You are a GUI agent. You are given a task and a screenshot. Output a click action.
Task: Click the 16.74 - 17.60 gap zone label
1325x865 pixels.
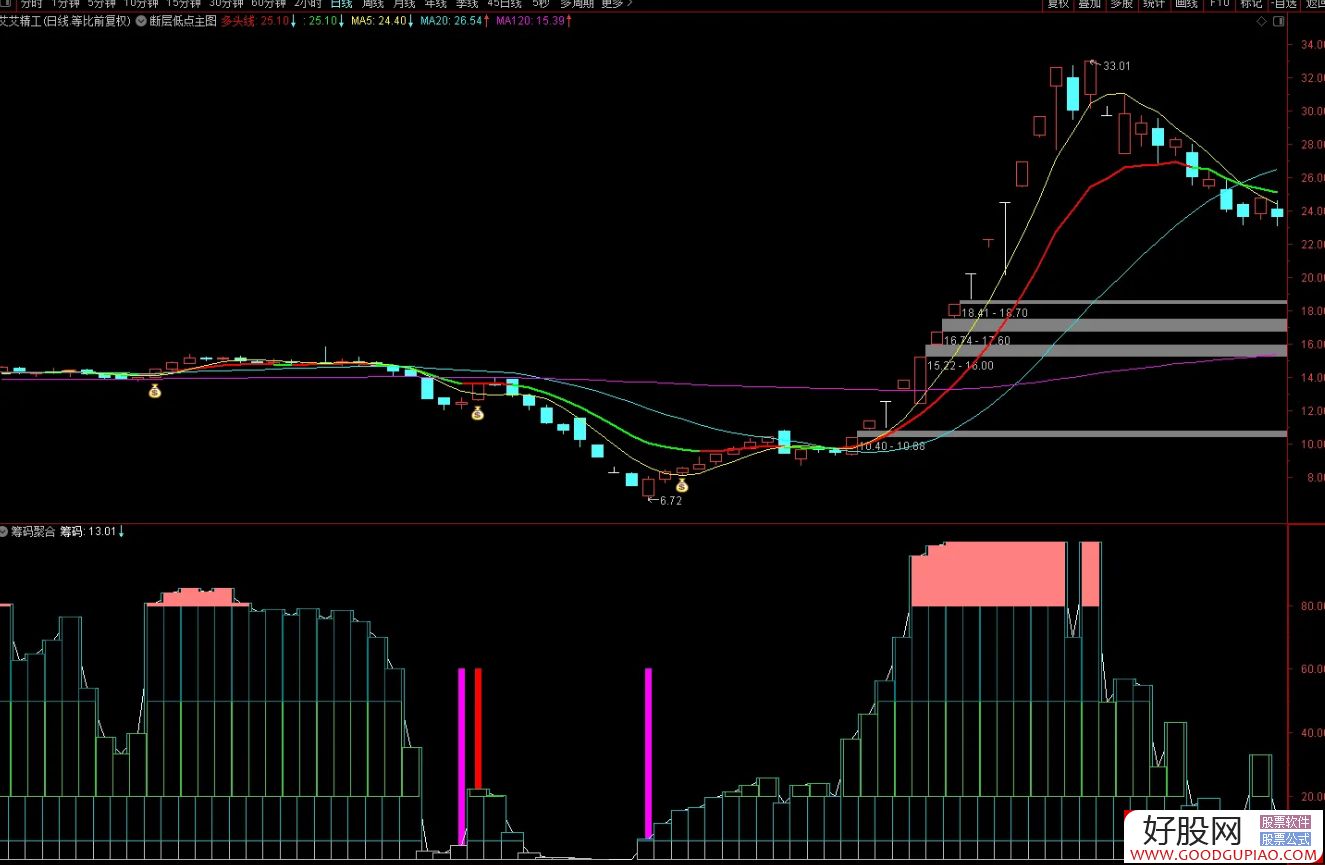point(977,341)
